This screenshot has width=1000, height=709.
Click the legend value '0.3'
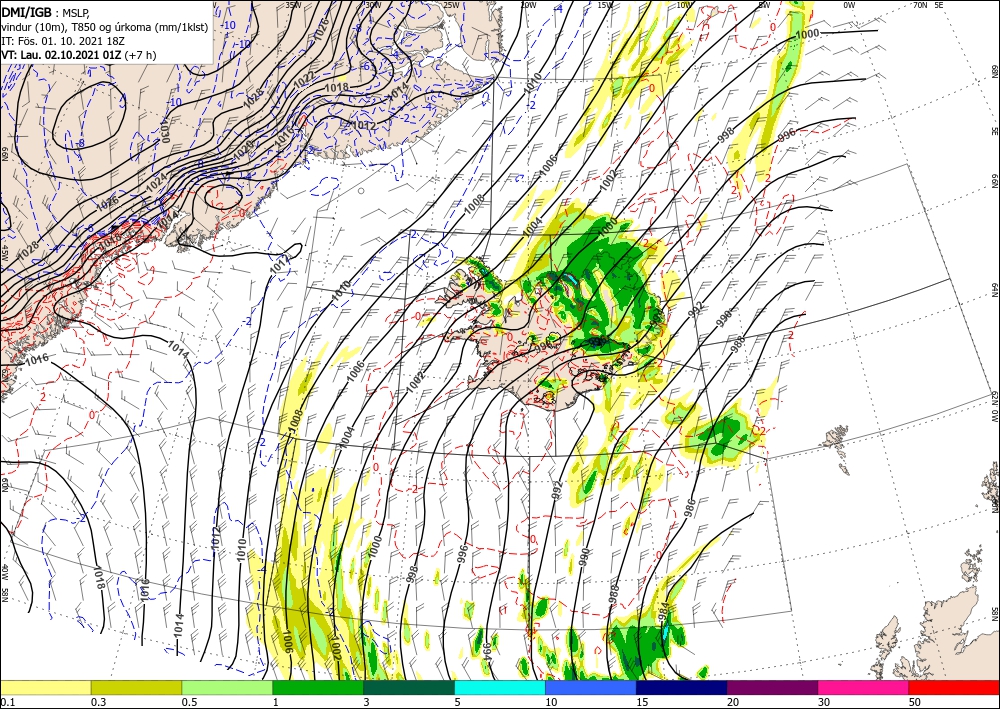click(98, 702)
